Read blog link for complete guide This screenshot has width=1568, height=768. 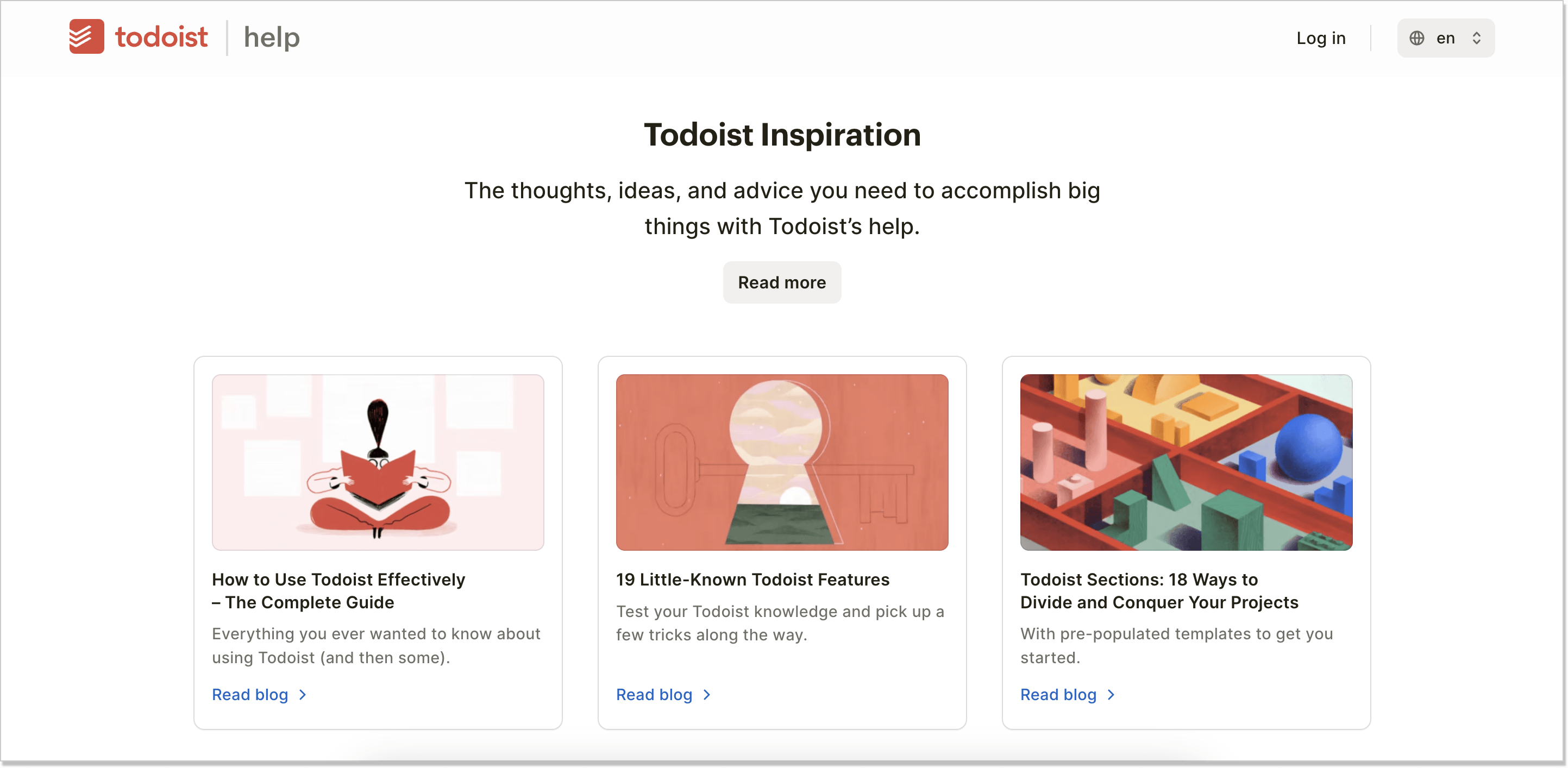click(252, 694)
